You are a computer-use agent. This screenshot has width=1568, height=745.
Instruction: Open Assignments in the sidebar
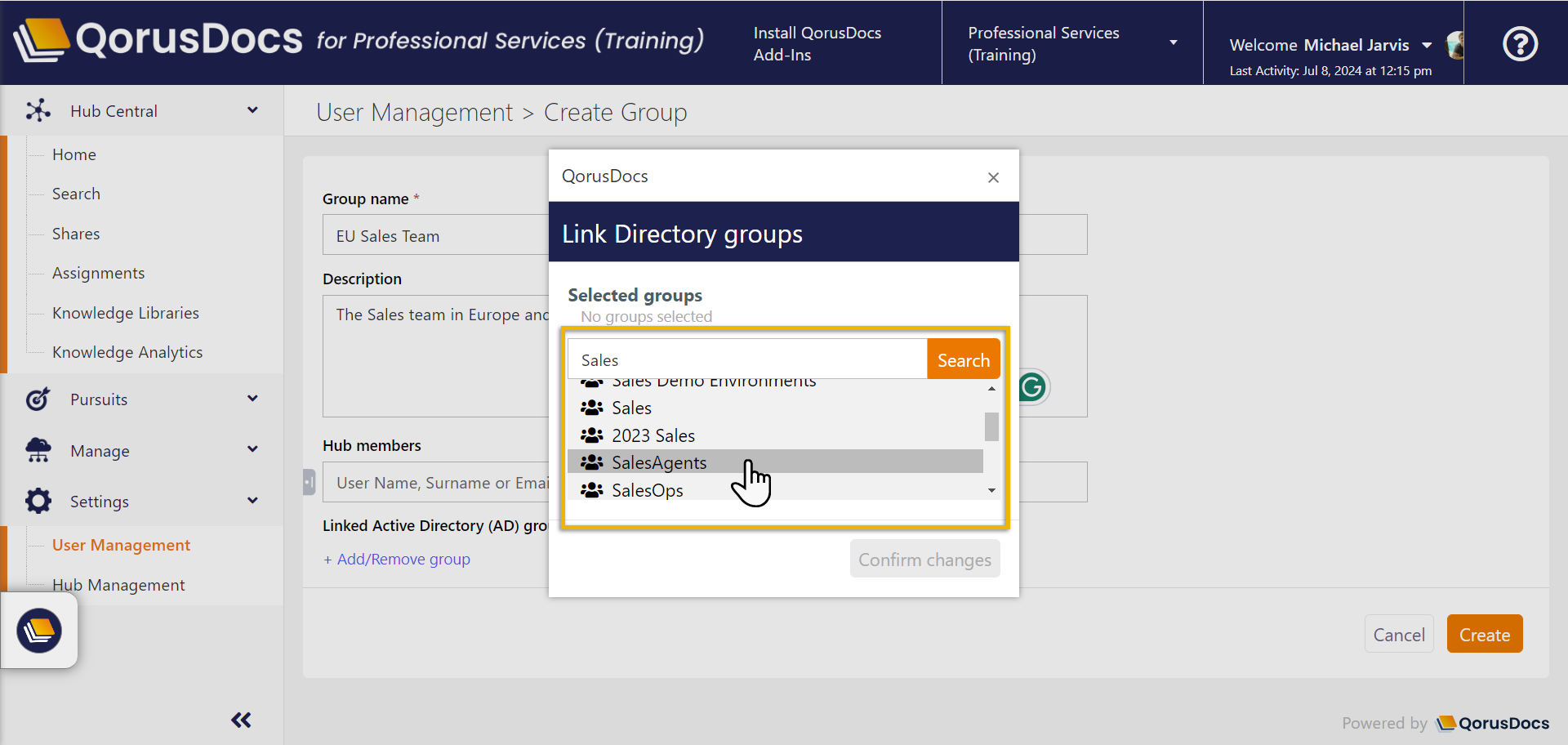98,273
